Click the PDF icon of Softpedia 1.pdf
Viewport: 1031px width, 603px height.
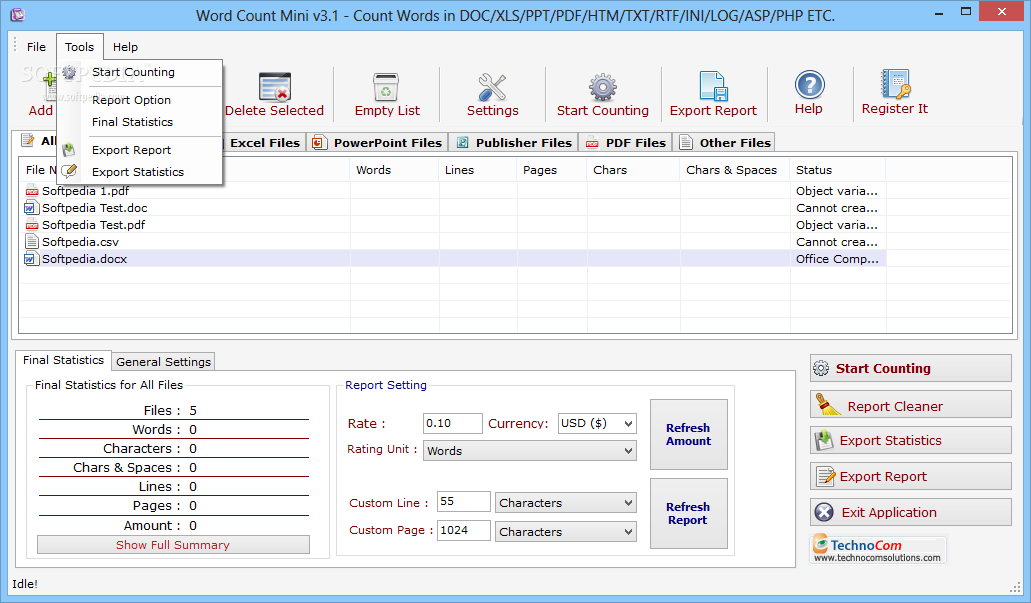pos(32,191)
